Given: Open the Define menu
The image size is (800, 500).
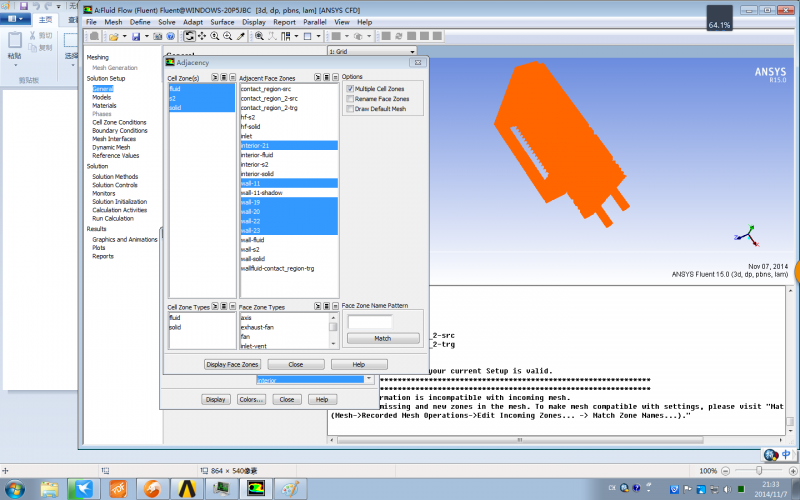Looking at the screenshot, I should [x=140, y=22].
